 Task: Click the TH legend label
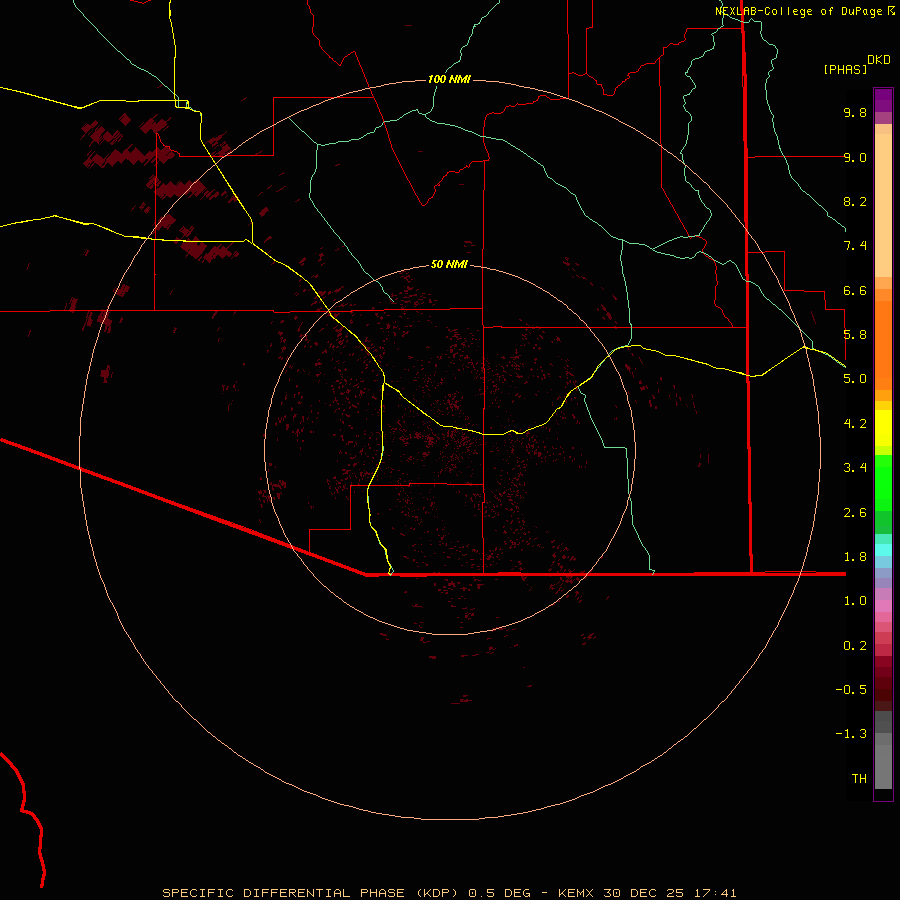[859, 779]
